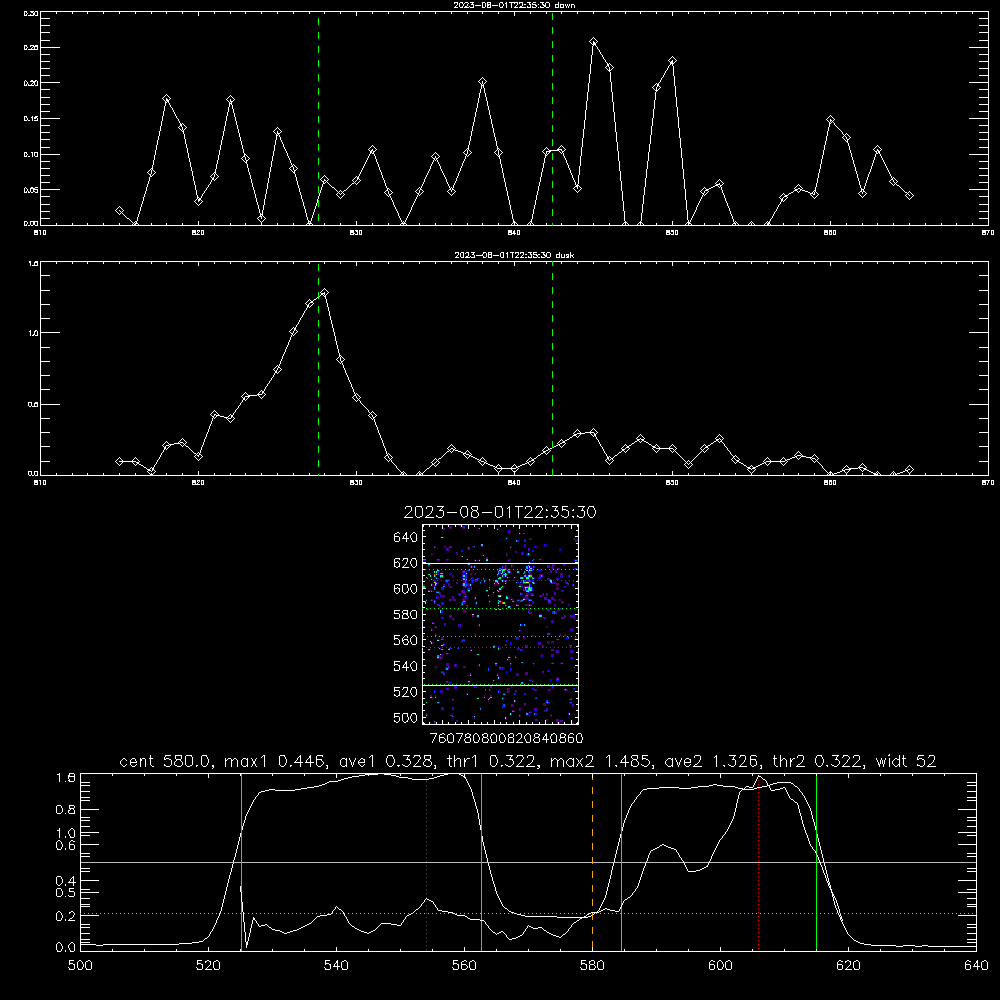This screenshot has width=1000, height=1000.
Task: Click the last dusk data point at 865
Action: point(909,470)
